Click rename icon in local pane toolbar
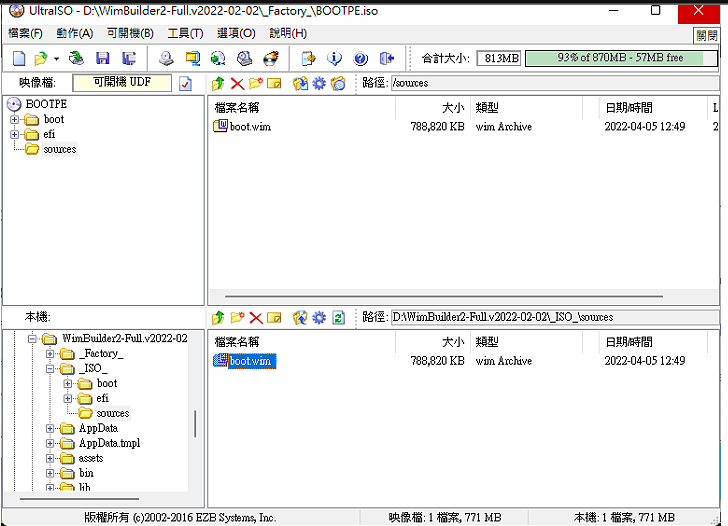Screen dimensions: 728x526 click(274, 318)
